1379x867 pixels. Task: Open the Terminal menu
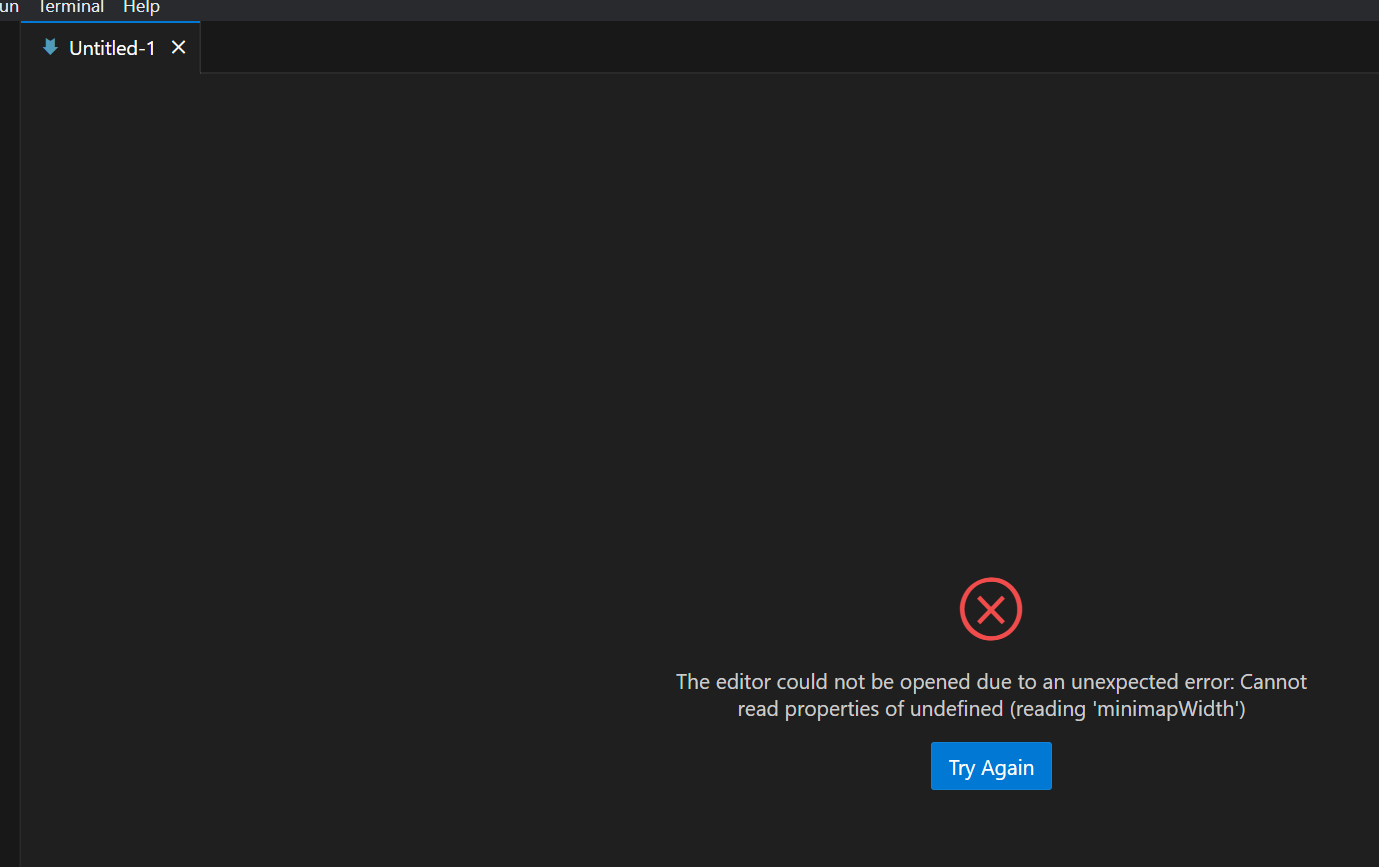tap(70, 7)
